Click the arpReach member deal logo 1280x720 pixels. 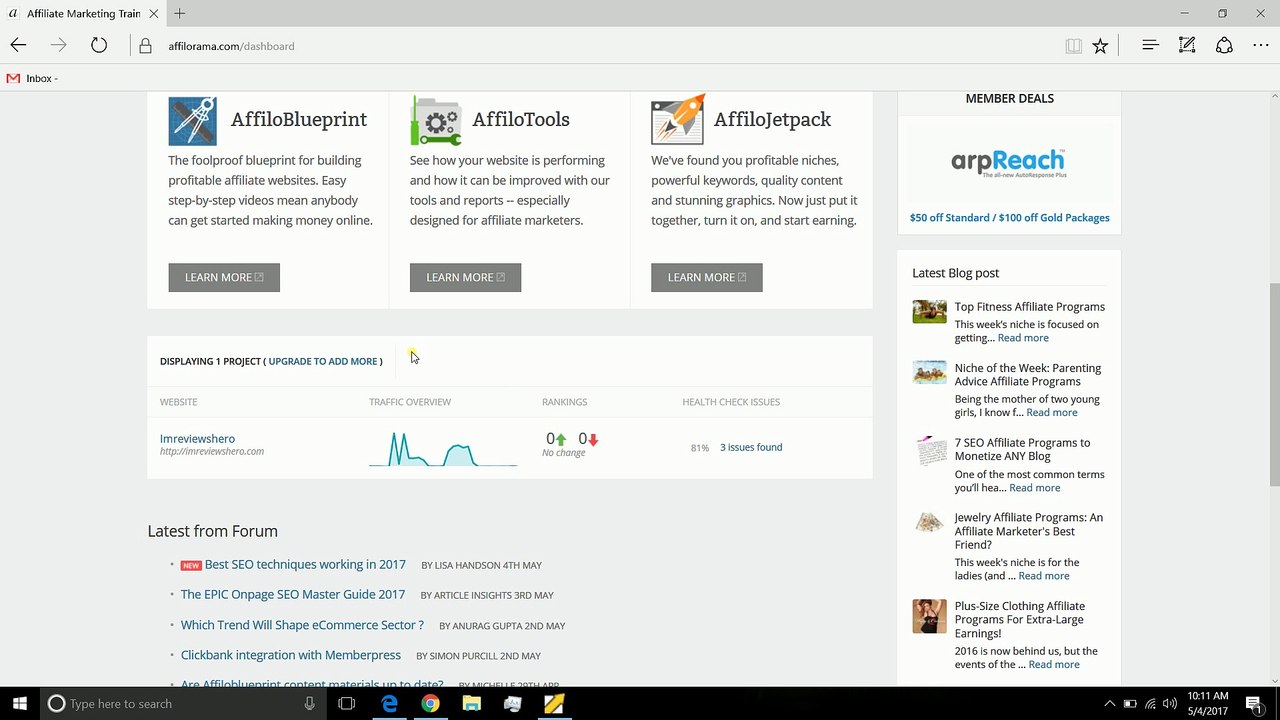tap(1008, 163)
